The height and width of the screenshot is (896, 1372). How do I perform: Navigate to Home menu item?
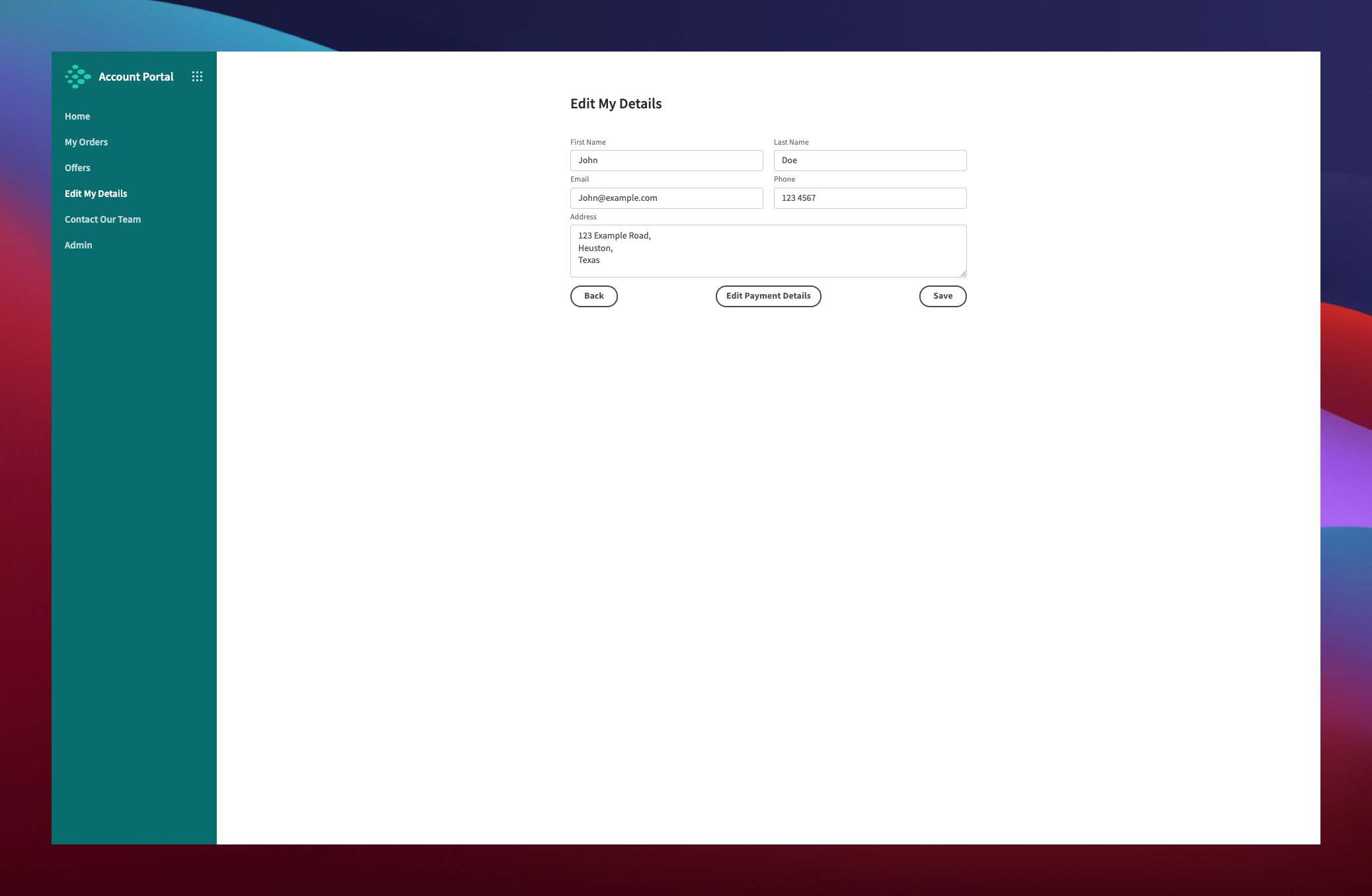tap(77, 116)
